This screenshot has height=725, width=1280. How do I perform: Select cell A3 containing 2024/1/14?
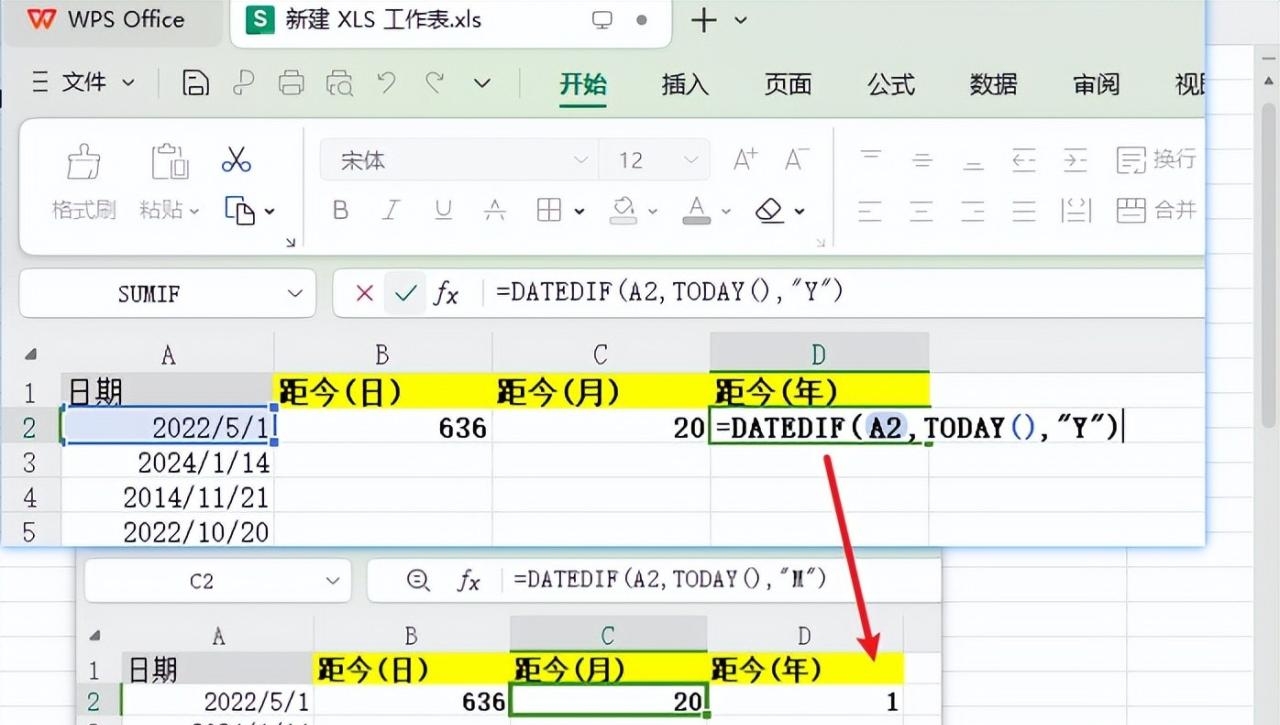[x=167, y=463]
